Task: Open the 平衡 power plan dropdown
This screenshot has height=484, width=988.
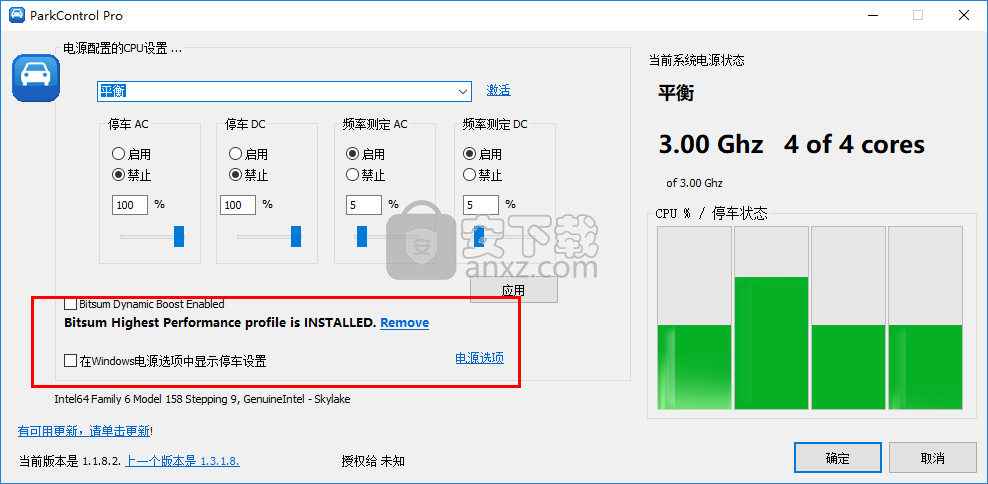Action: pos(284,91)
